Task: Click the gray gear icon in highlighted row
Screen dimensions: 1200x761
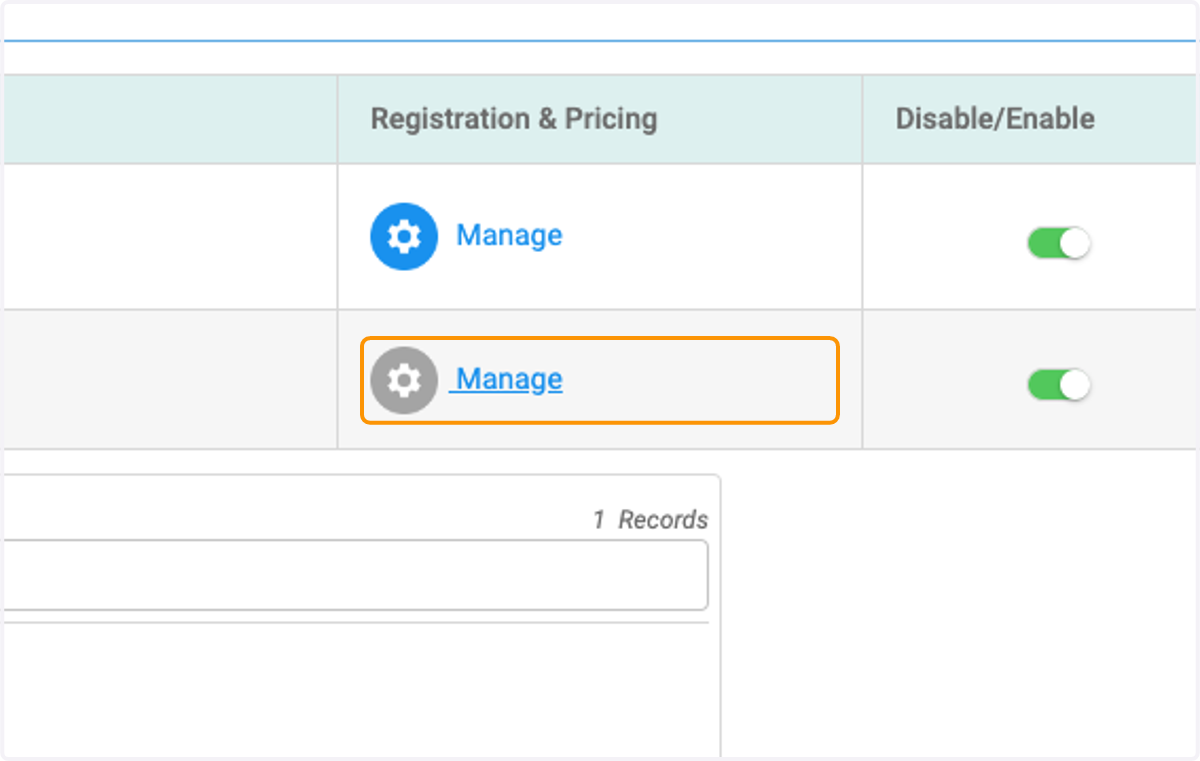Action: 404,381
